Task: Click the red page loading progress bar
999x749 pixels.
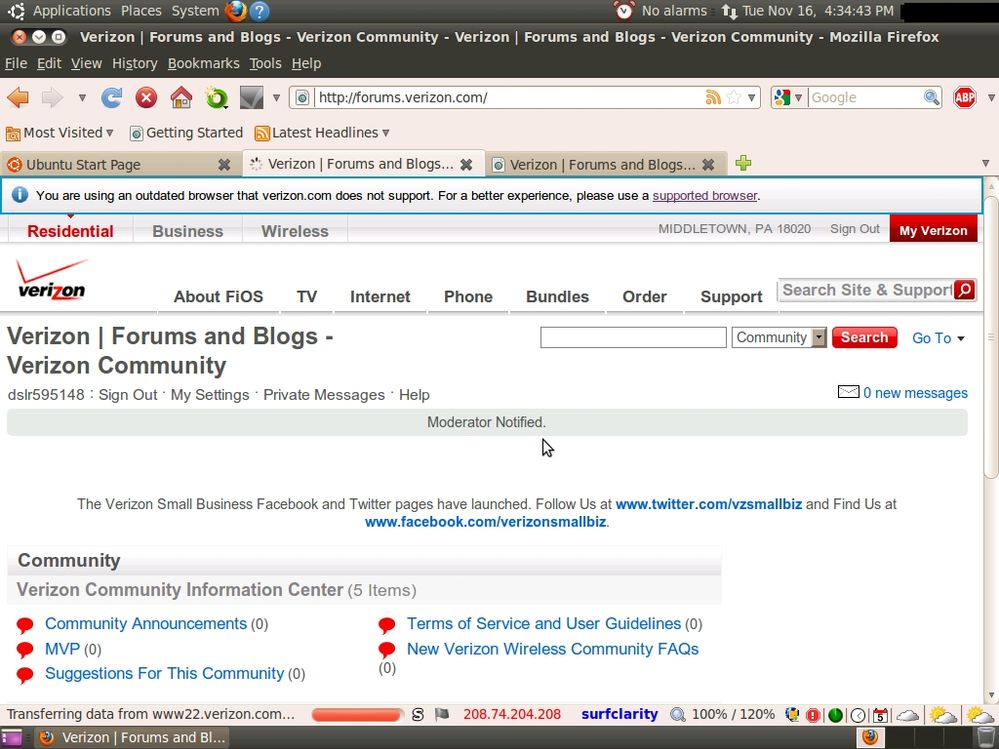Action: (x=357, y=715)
